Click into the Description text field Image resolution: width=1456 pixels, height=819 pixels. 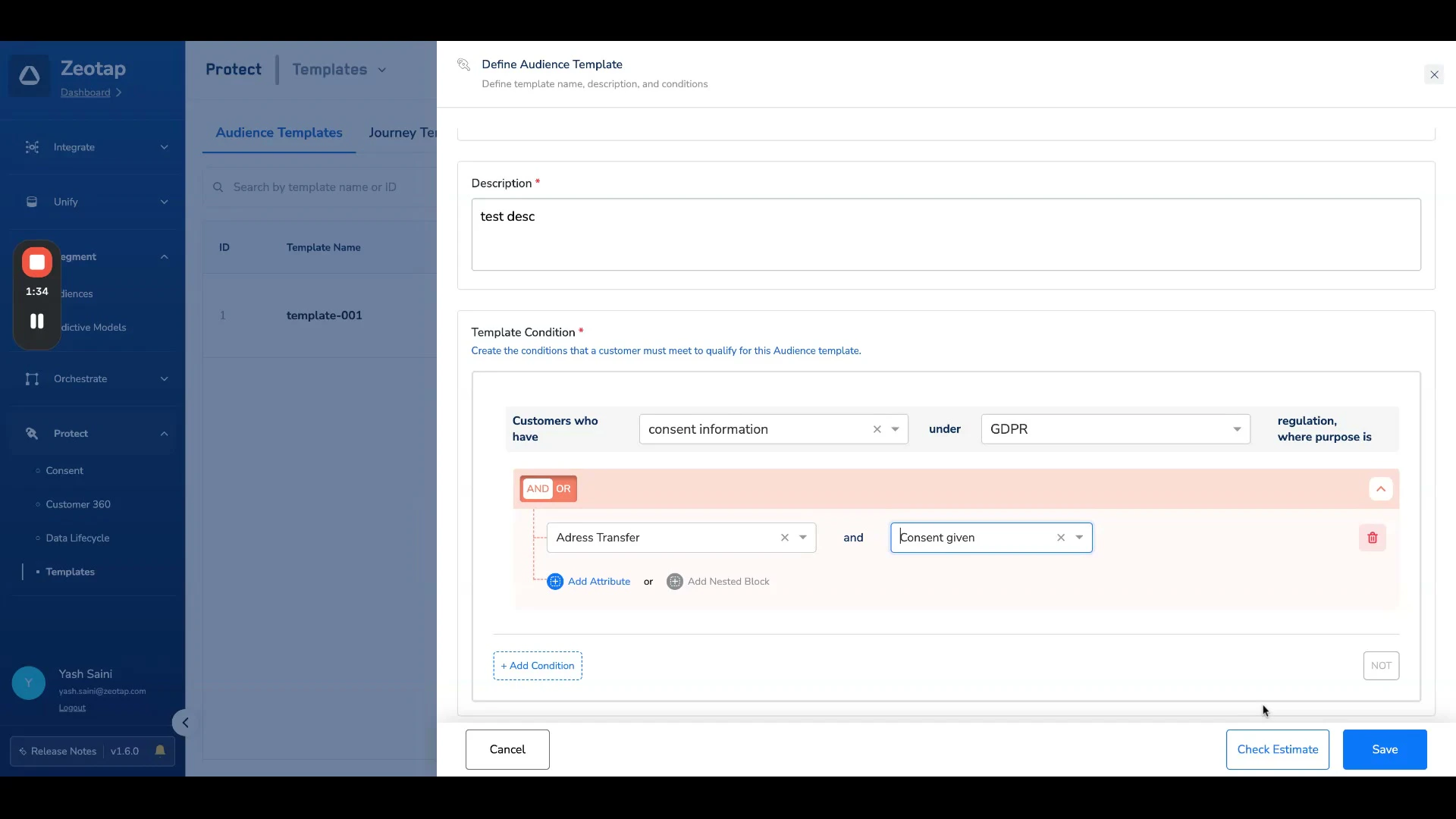[945, 234]
